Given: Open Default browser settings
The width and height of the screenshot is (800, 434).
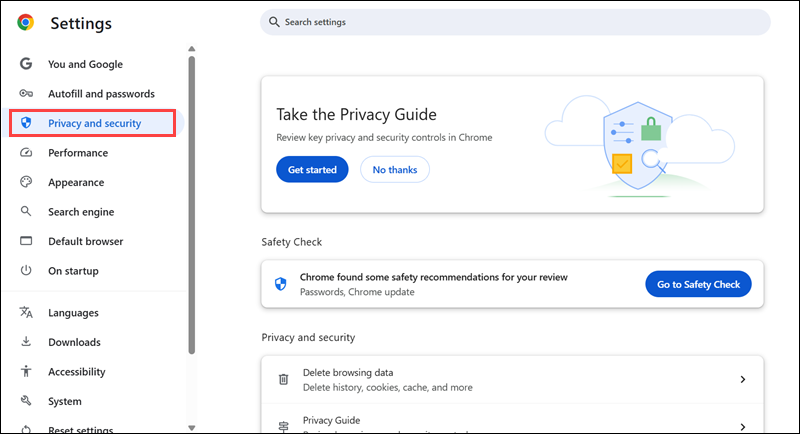Looking at the screenshot, I should tap(86, 241).
